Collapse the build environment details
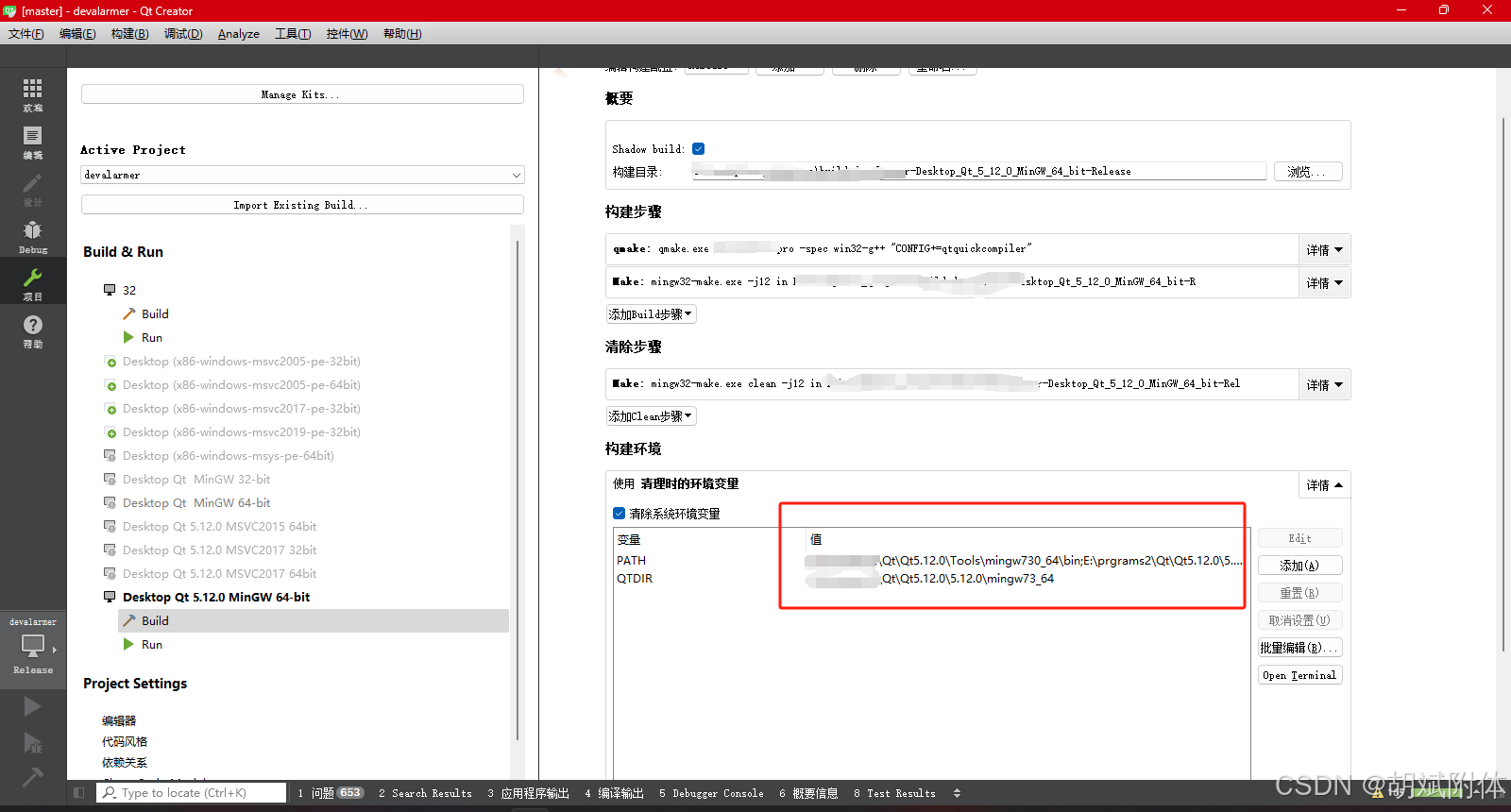The width and height of the screenshot is (1511, 812). 1324,484
